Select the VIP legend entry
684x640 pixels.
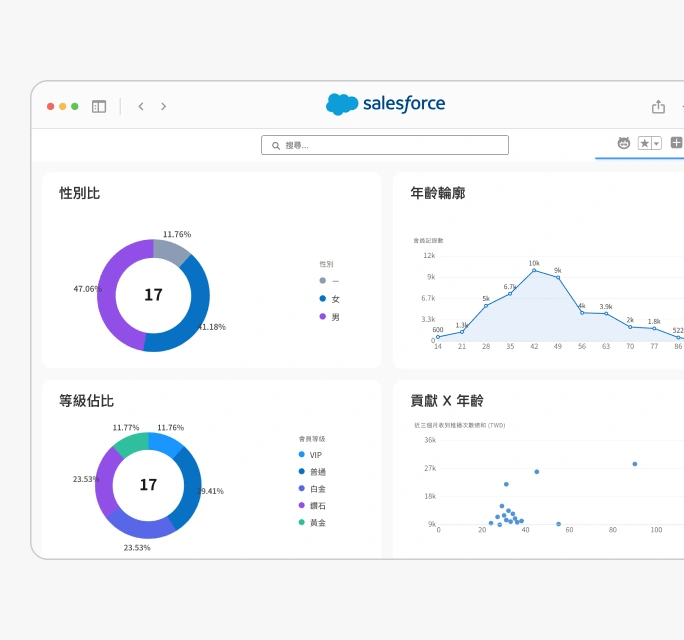coord(311,455)
